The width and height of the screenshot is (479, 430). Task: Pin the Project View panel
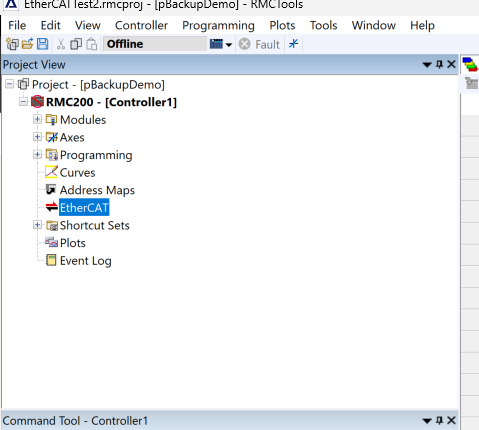440,64
